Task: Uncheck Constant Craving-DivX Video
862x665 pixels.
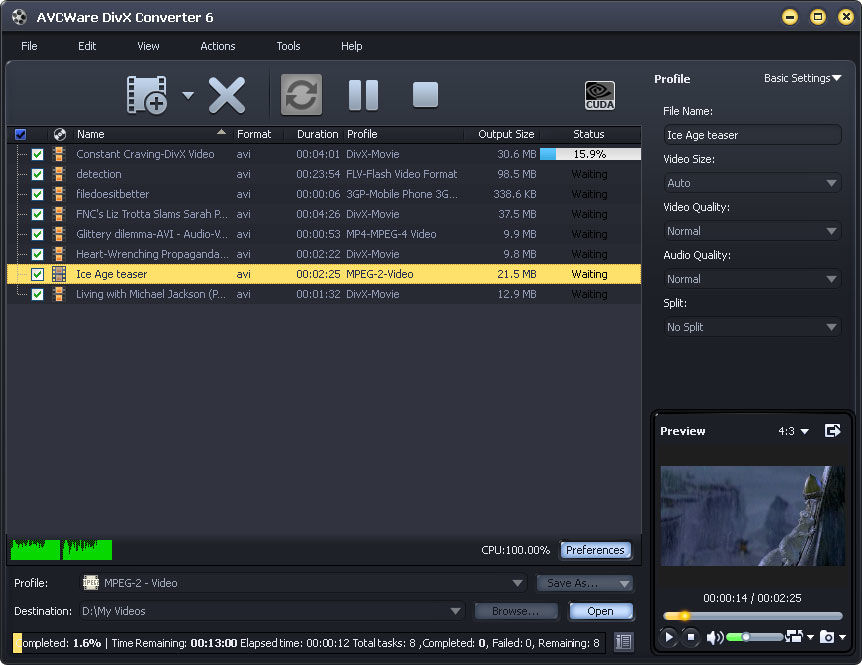Action: (37, 154)
